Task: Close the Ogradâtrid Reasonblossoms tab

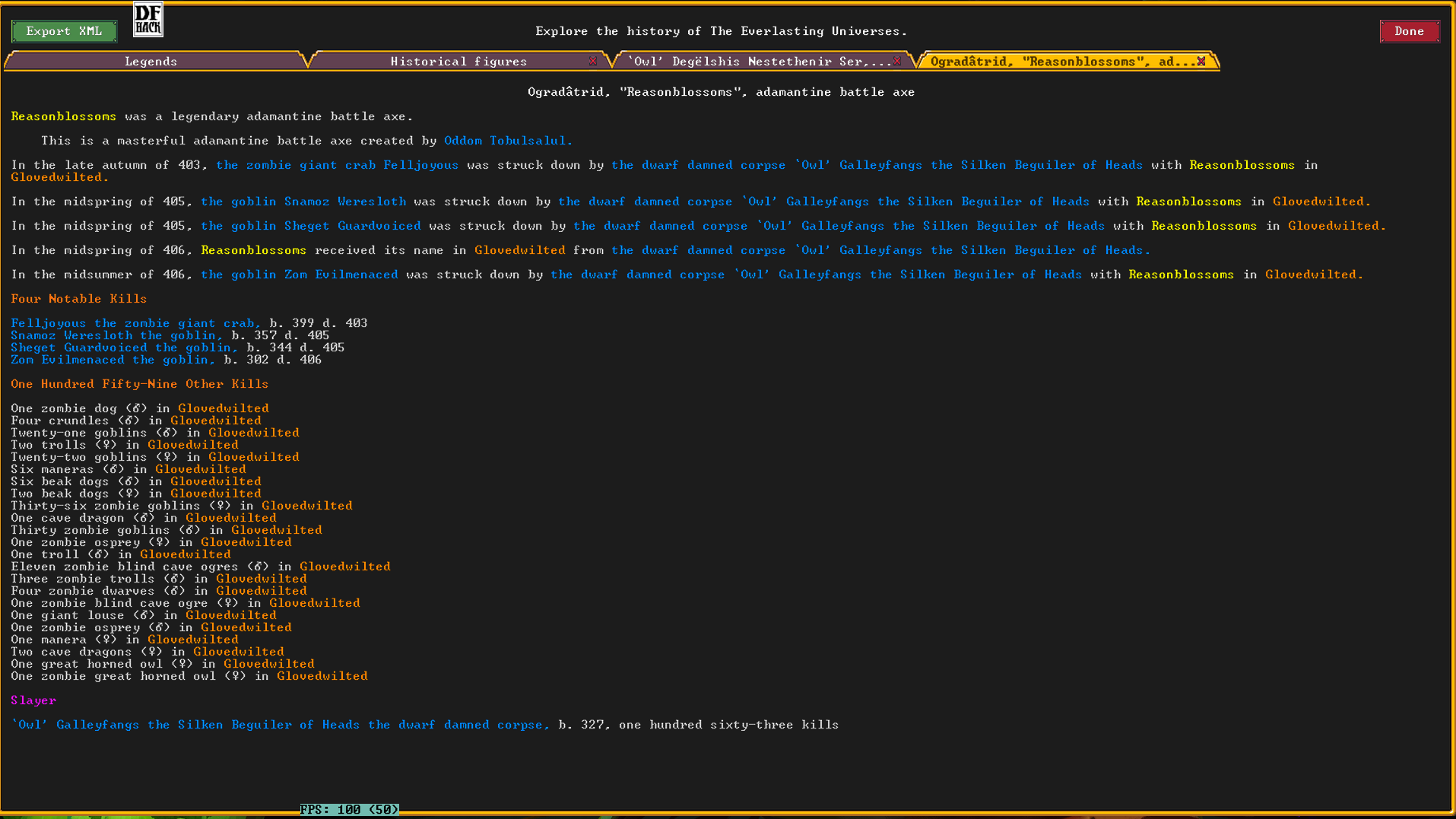Action: point(1201,62)
